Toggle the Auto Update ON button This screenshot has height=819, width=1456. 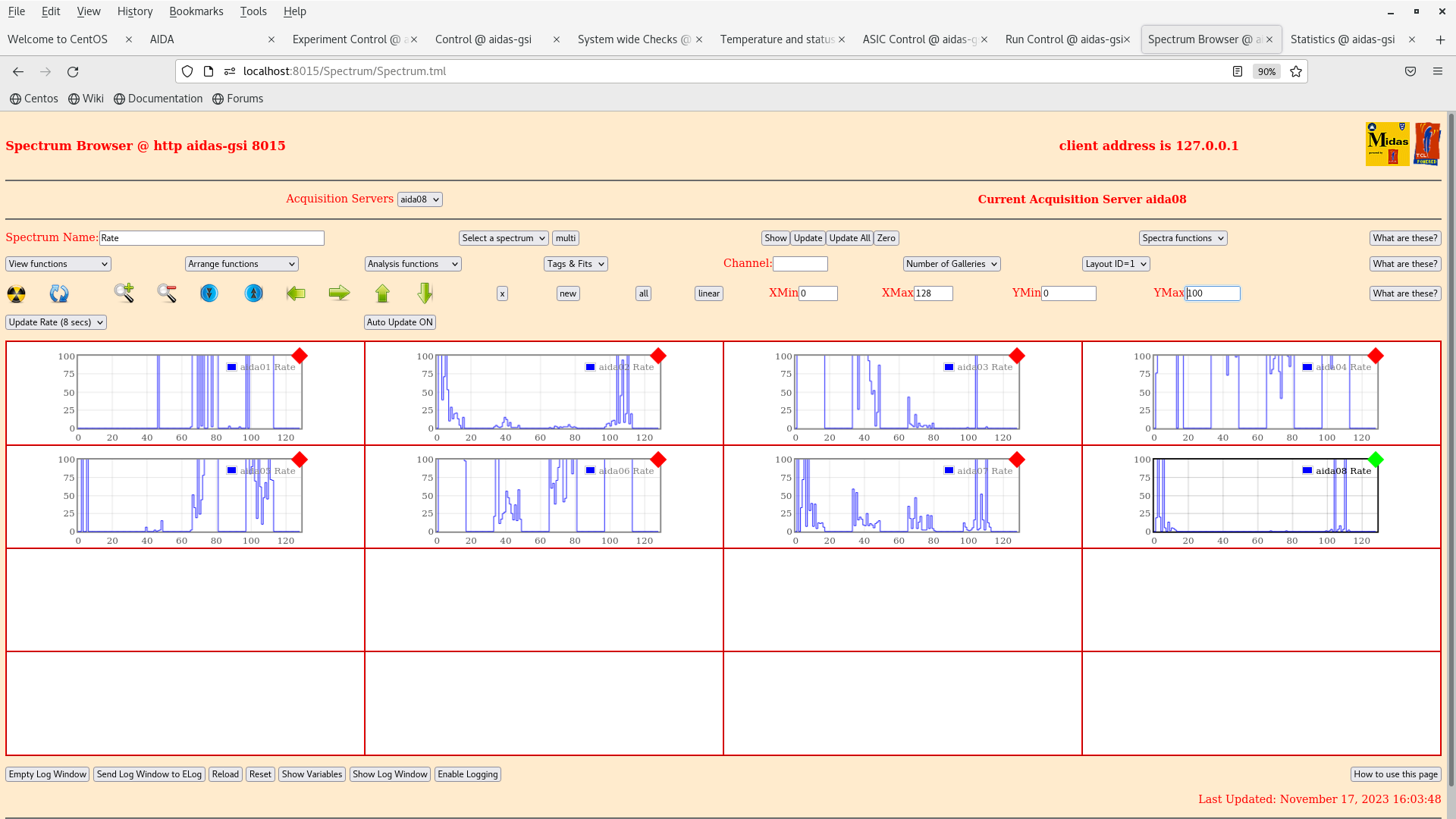pos(400,322)
